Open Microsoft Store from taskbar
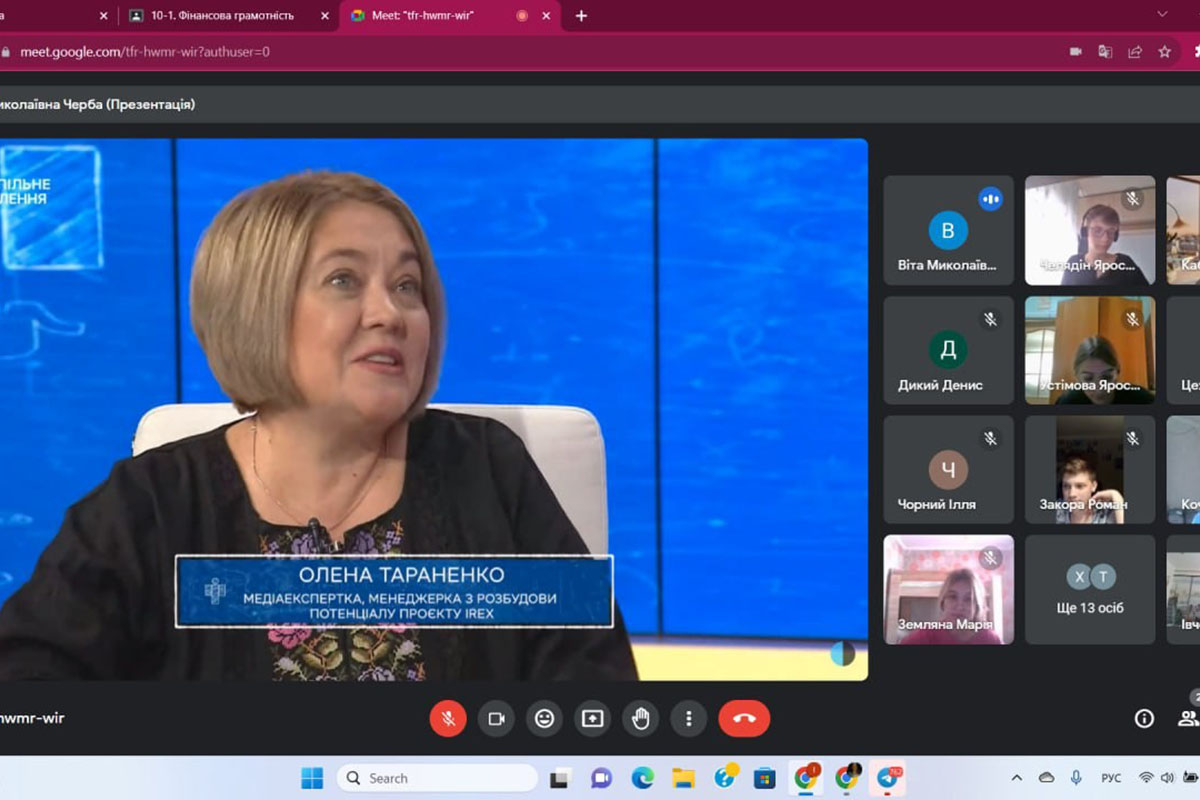Screen dimensions: 1200x800 pyautogui.click(x=765, y=778)
